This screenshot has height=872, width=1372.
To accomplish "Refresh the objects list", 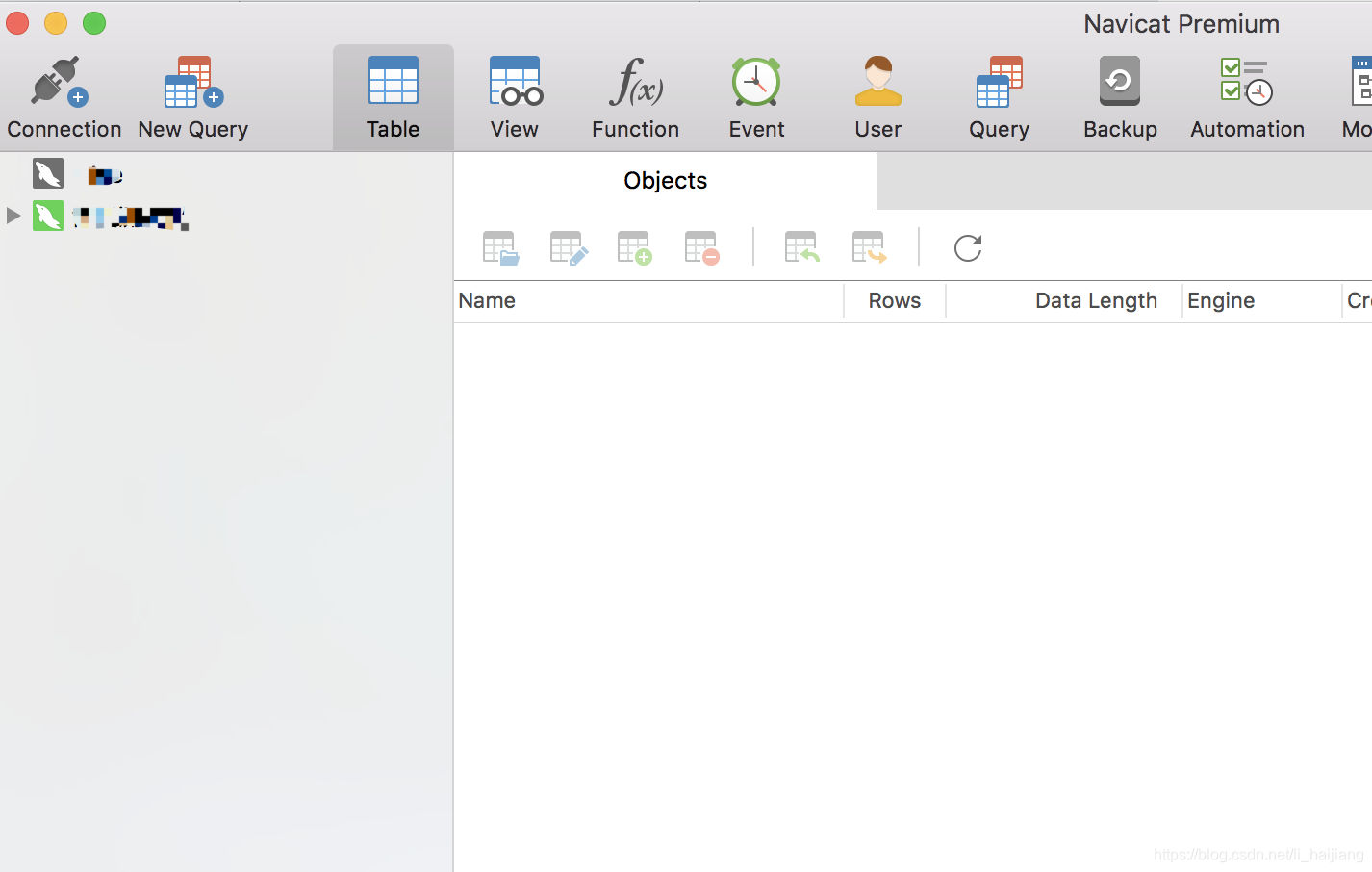I will pos(968,248).
